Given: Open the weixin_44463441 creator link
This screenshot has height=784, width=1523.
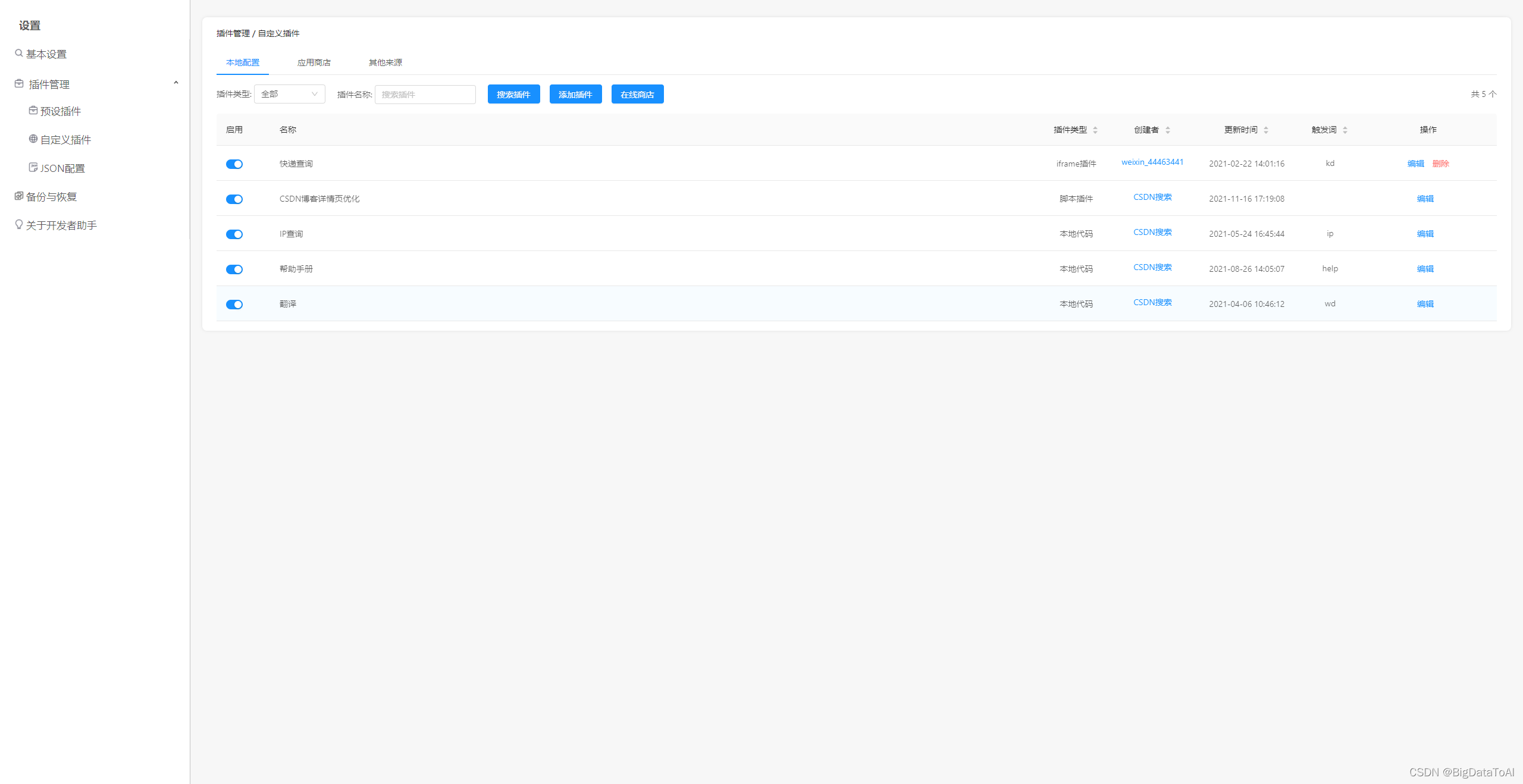Looking at the screenshot, I should [1152, 162].
